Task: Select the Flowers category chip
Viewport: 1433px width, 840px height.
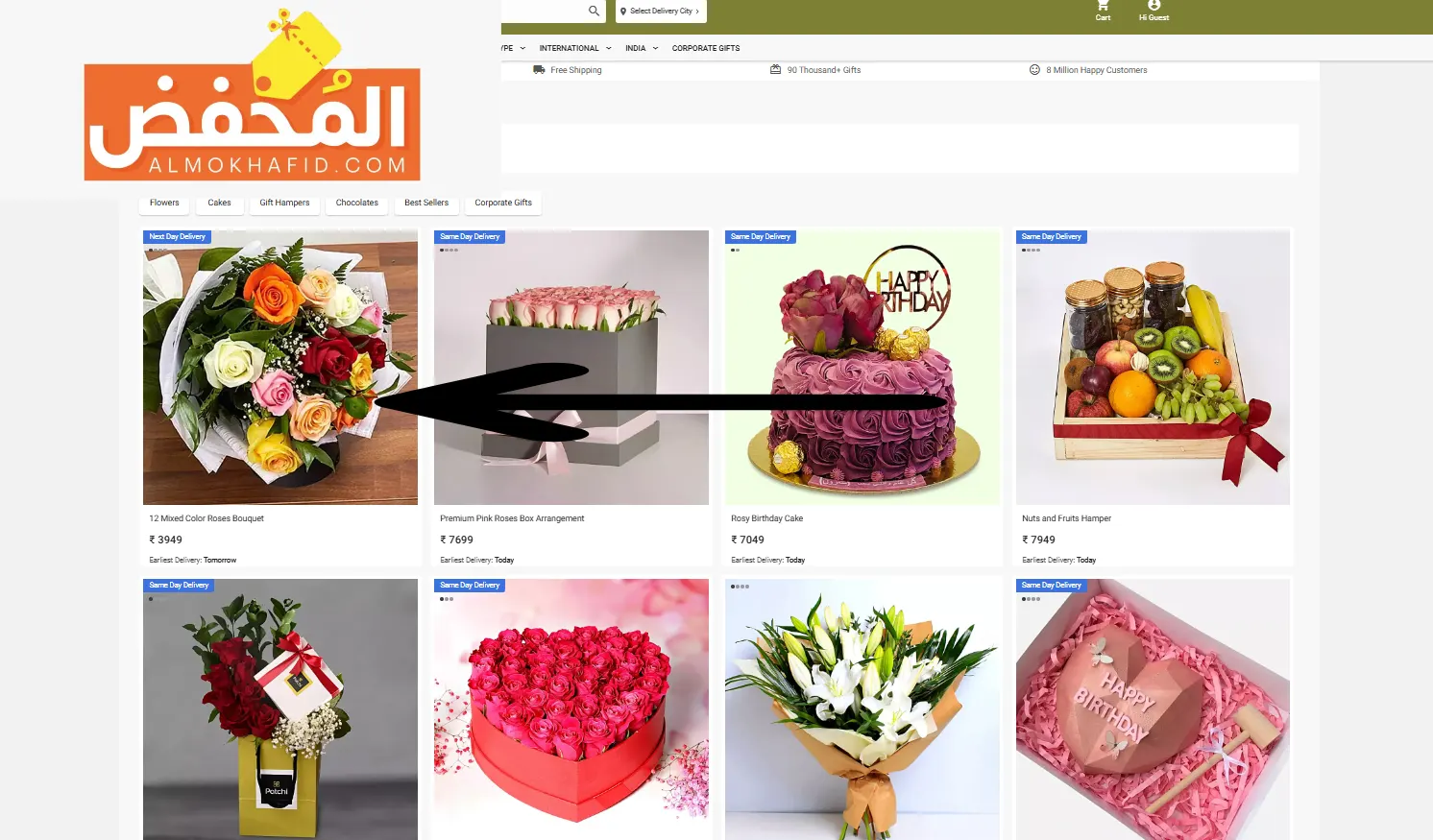Action: click(x=164, y=203)
